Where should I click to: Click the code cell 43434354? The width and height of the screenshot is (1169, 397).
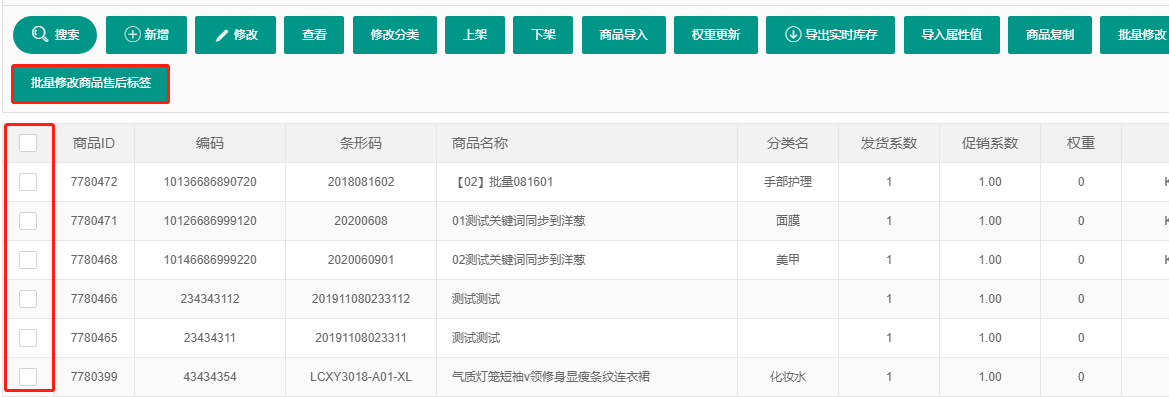[x=210, y=377]
